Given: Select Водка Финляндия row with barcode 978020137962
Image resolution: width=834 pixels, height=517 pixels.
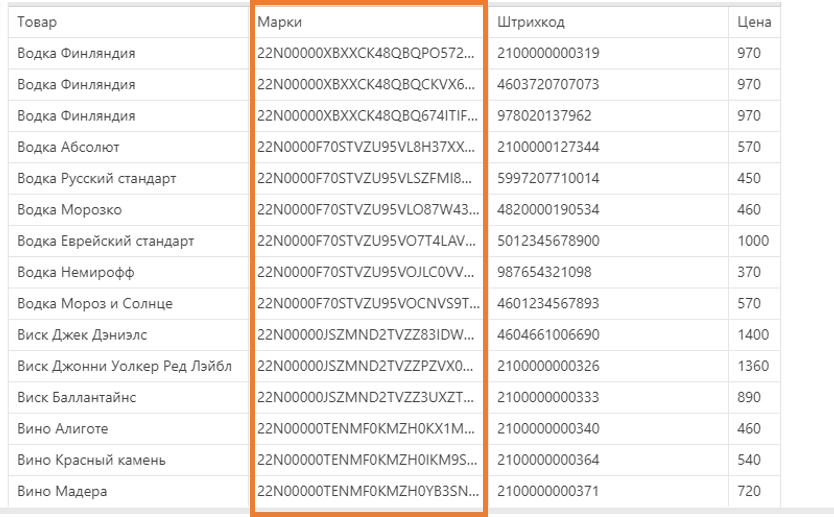Looking at the screenshot, I should (394, 116).
